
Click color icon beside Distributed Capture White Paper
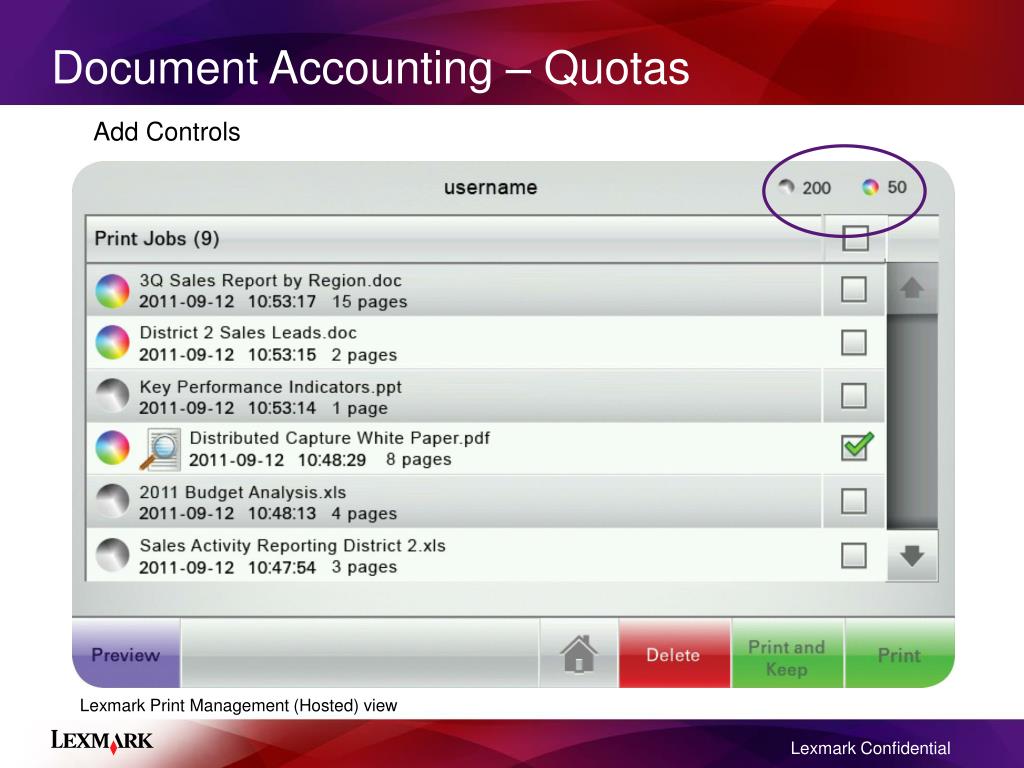112,448
